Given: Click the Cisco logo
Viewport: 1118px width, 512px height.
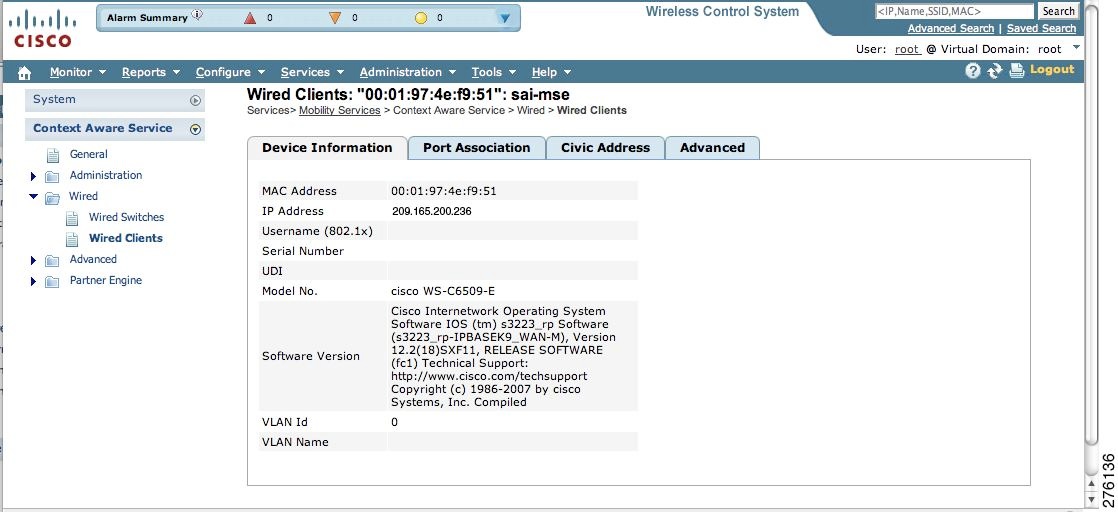Looking at the screenshot, I should (43, 28).
